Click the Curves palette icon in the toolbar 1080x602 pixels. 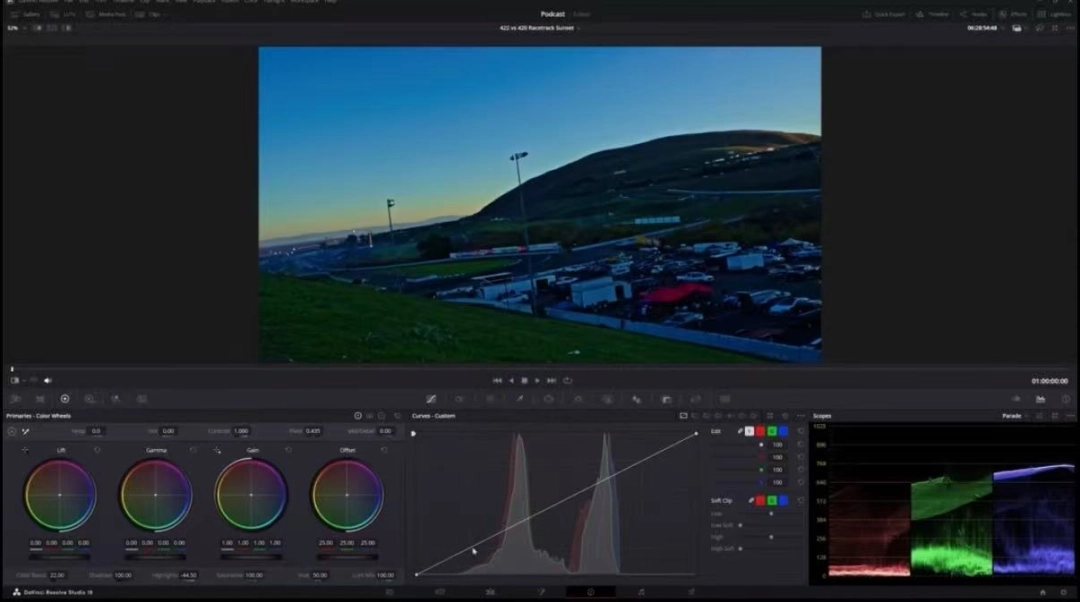(x=431, y=399)
